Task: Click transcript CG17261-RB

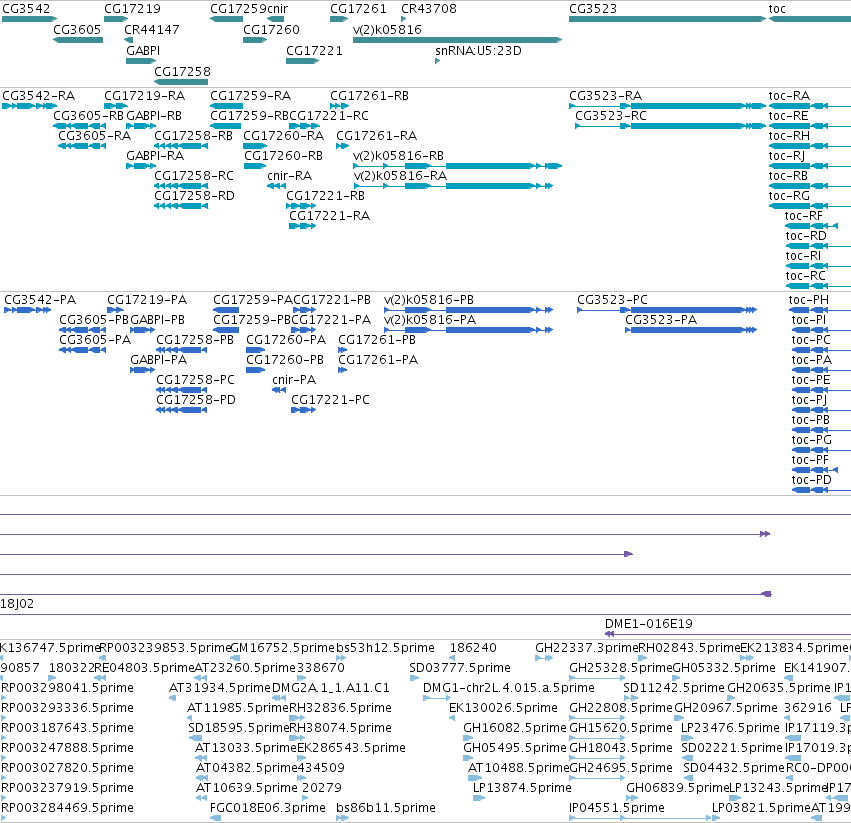Action: coord(370,96)
